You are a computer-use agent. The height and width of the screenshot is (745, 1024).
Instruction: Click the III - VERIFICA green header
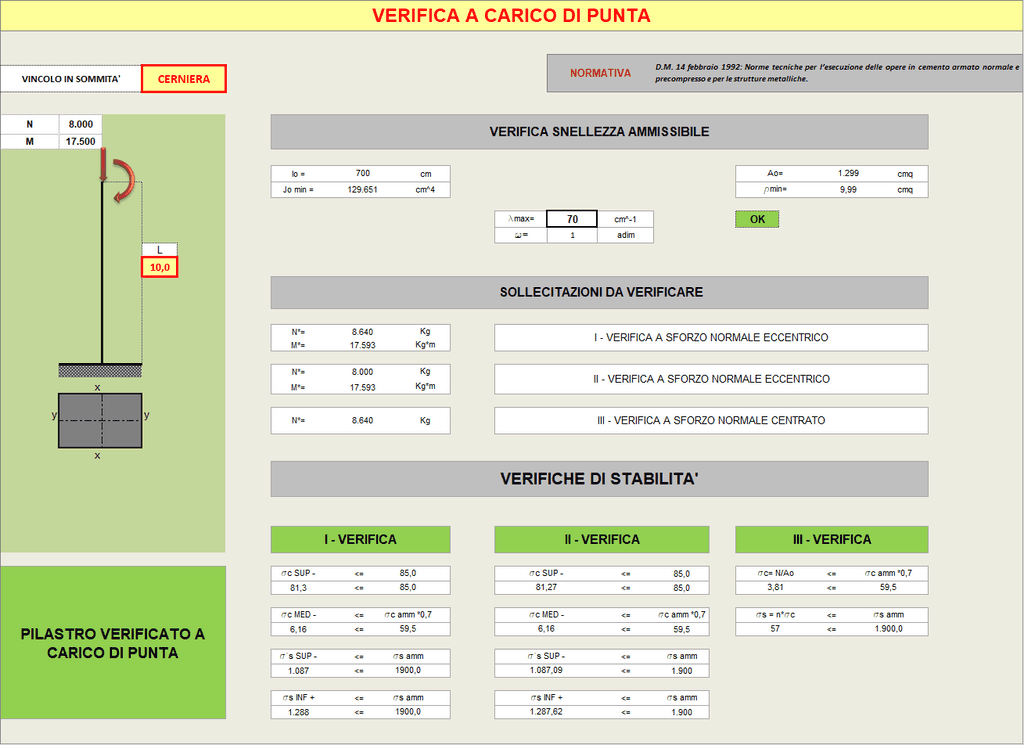[x=831, y=539]
